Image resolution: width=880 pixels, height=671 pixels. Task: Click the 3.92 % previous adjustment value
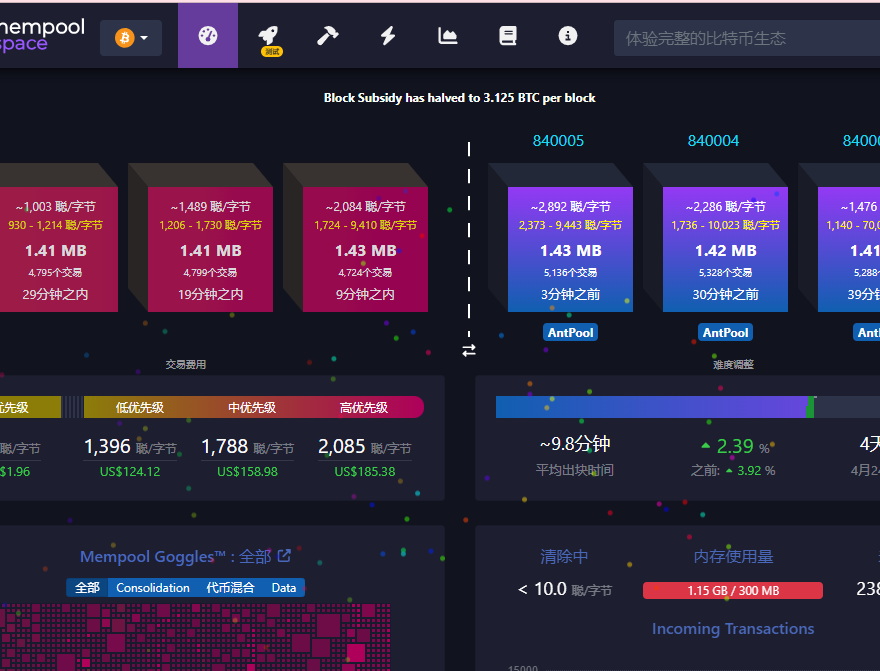pos(750,471)
